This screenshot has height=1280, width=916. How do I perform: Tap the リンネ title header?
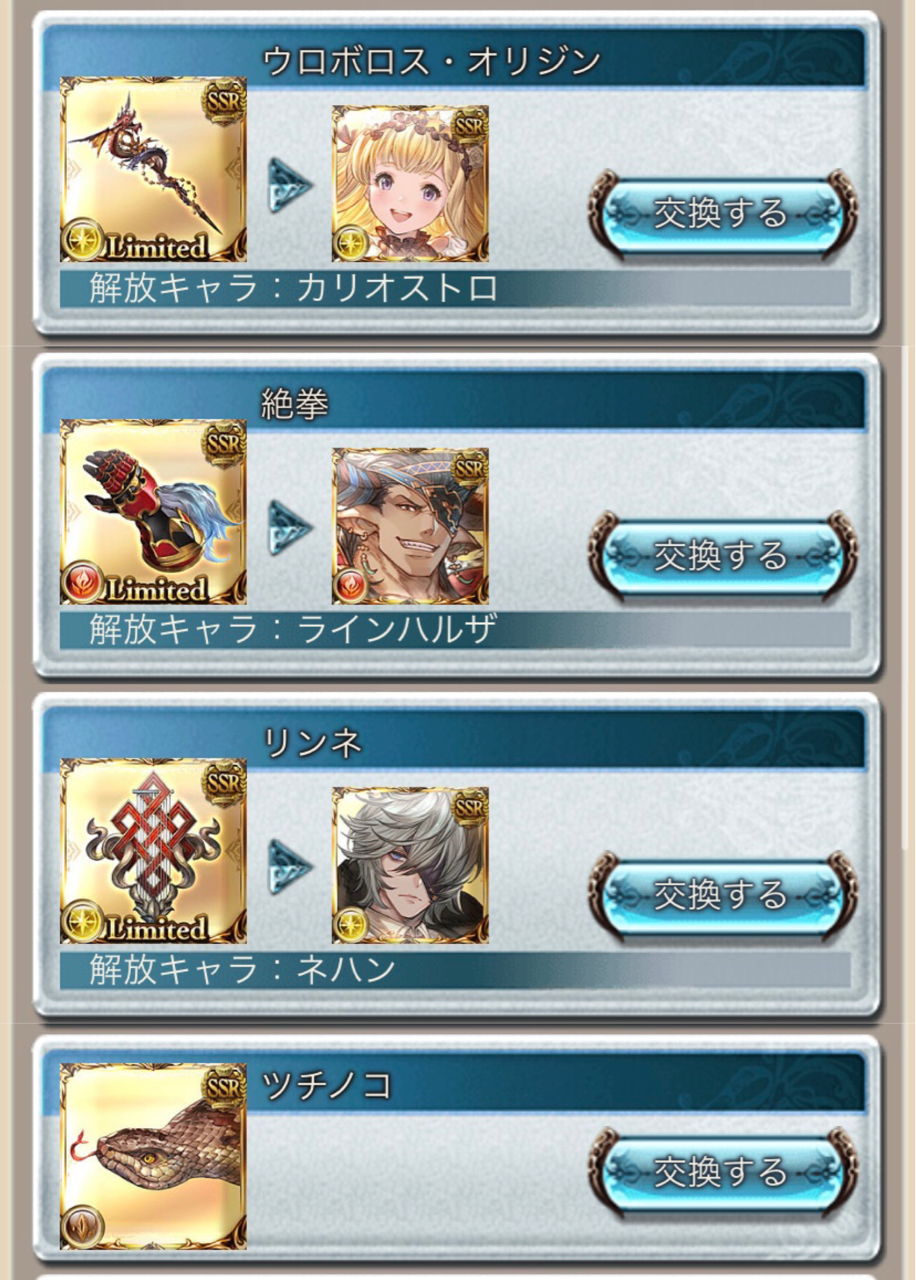(x=311, y=742)
